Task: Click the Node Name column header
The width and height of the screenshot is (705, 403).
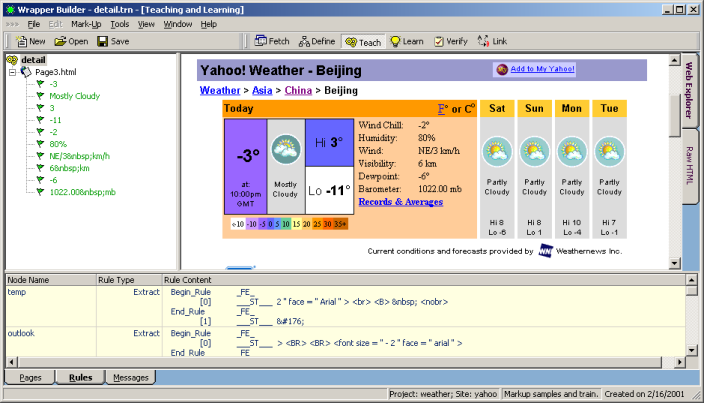Action: (x=51, y=280)
